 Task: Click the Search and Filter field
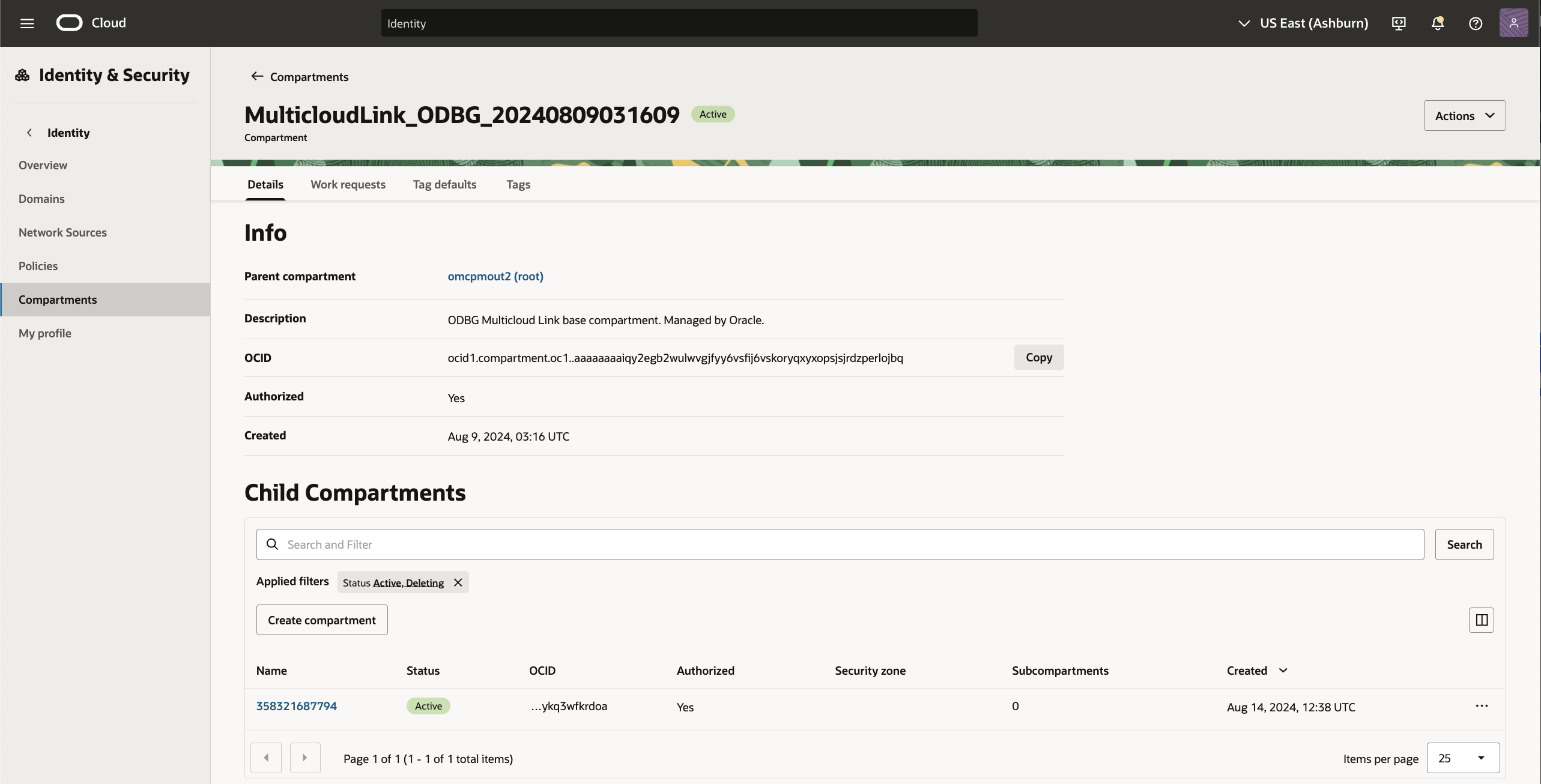point(841,544)
